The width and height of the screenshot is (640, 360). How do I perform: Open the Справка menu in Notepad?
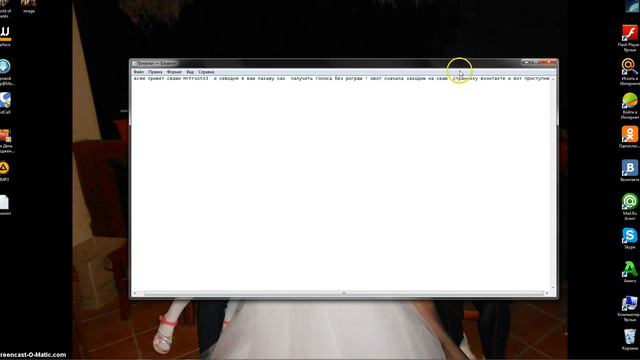206,72
